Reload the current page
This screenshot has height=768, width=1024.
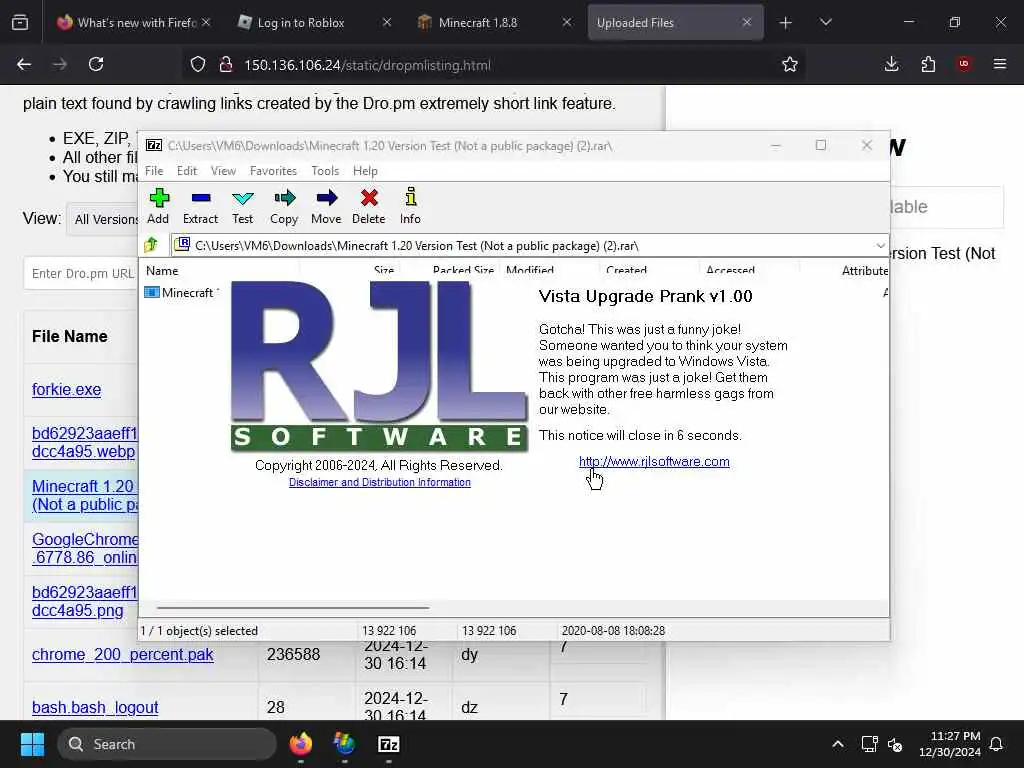click(x=96, y=64)
